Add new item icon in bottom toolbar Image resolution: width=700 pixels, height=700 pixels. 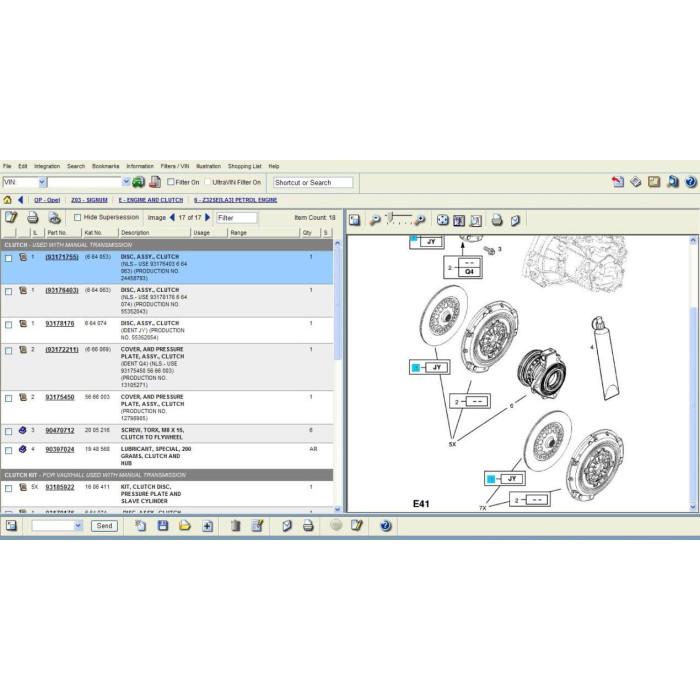click(x=207, y=526)
